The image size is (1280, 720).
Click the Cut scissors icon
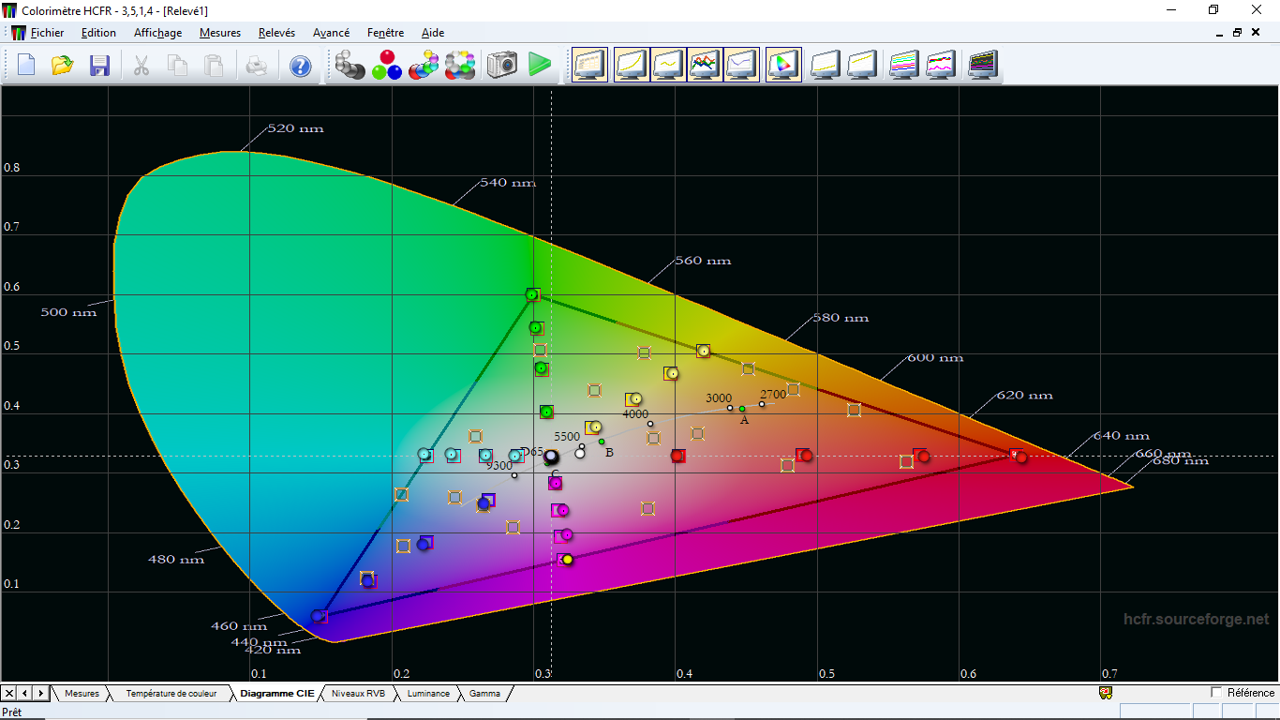click(x=141, y=66)
